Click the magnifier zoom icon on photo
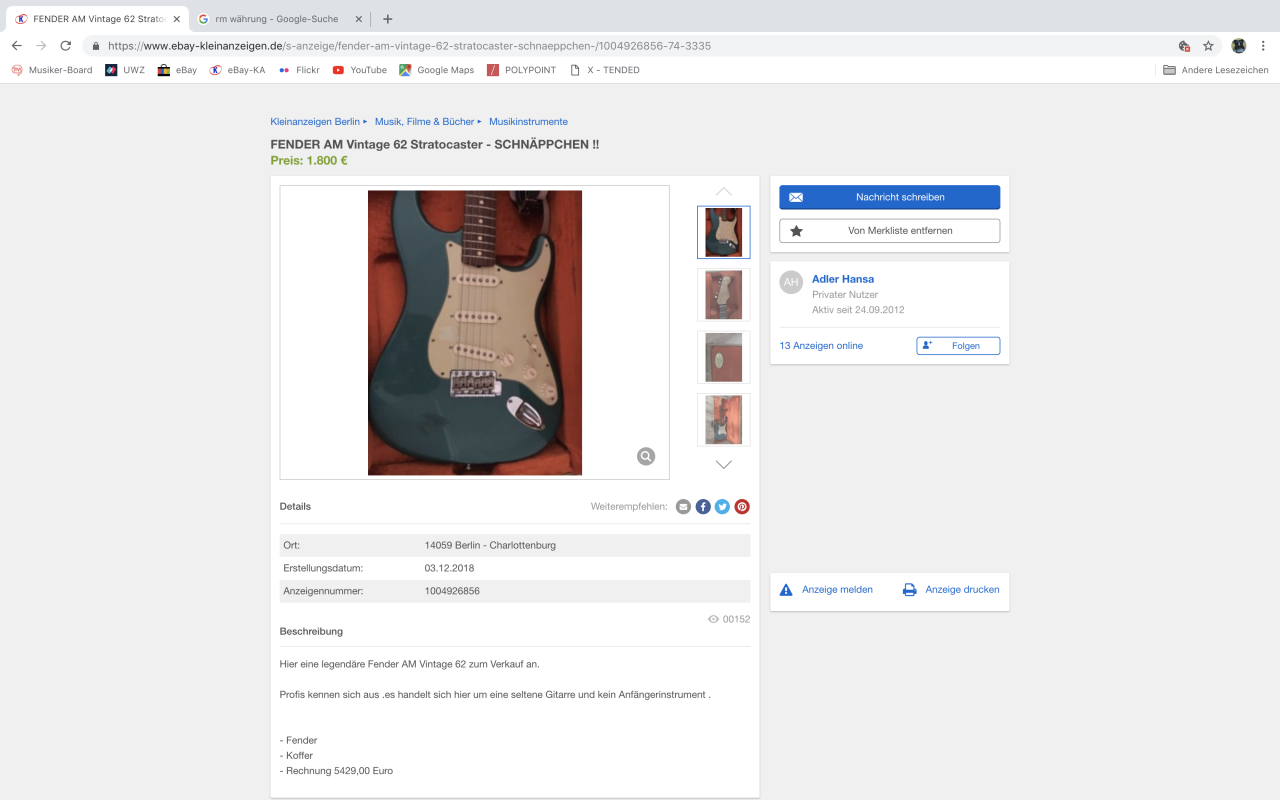The width and height of the screenshot is (1280, 800). click(x=646, y=456)
